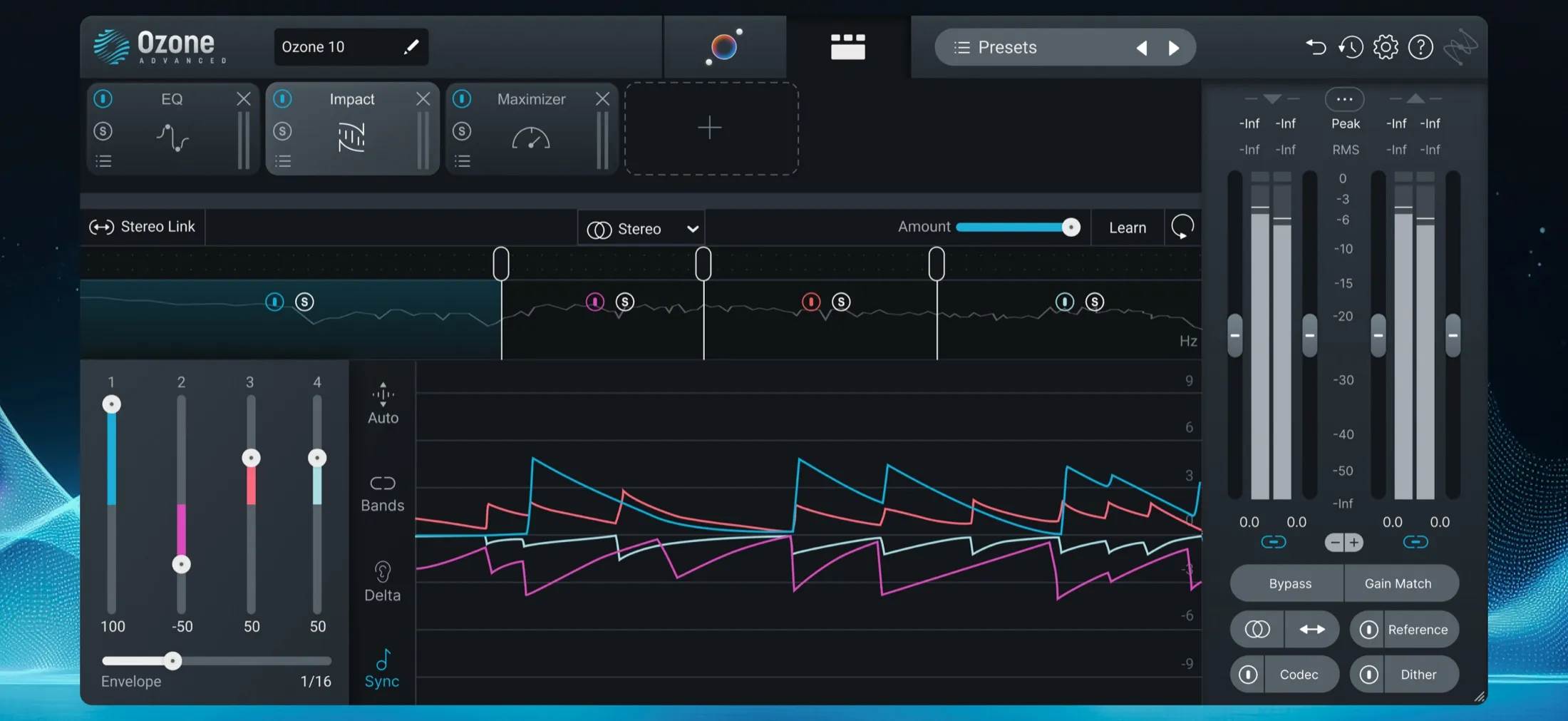Screen dimensions: 1568x721
Task: Toggle band 4 power button
Action: click(1065, 302)
